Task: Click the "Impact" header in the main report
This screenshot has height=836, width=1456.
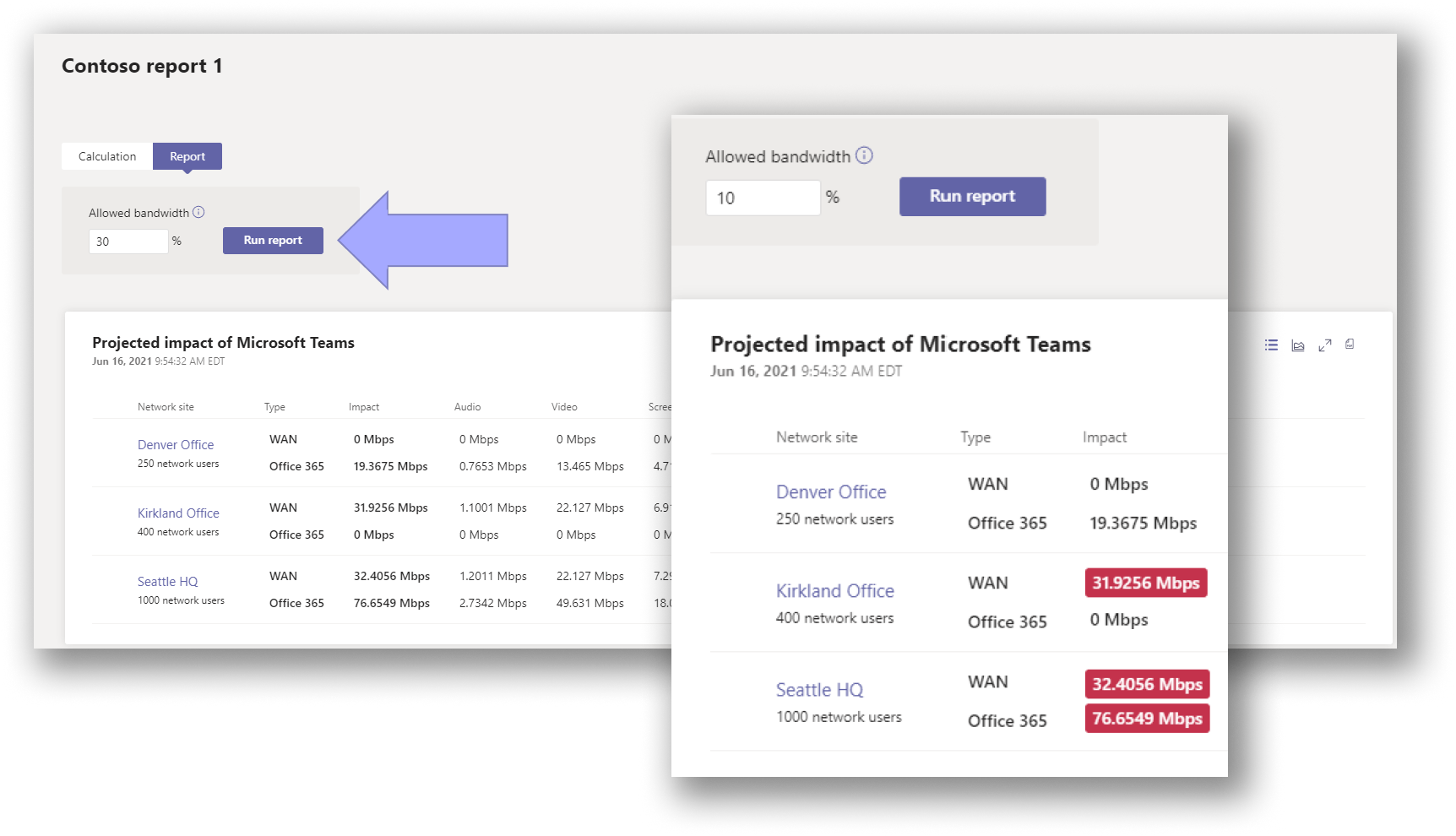Action: (364, 407)
